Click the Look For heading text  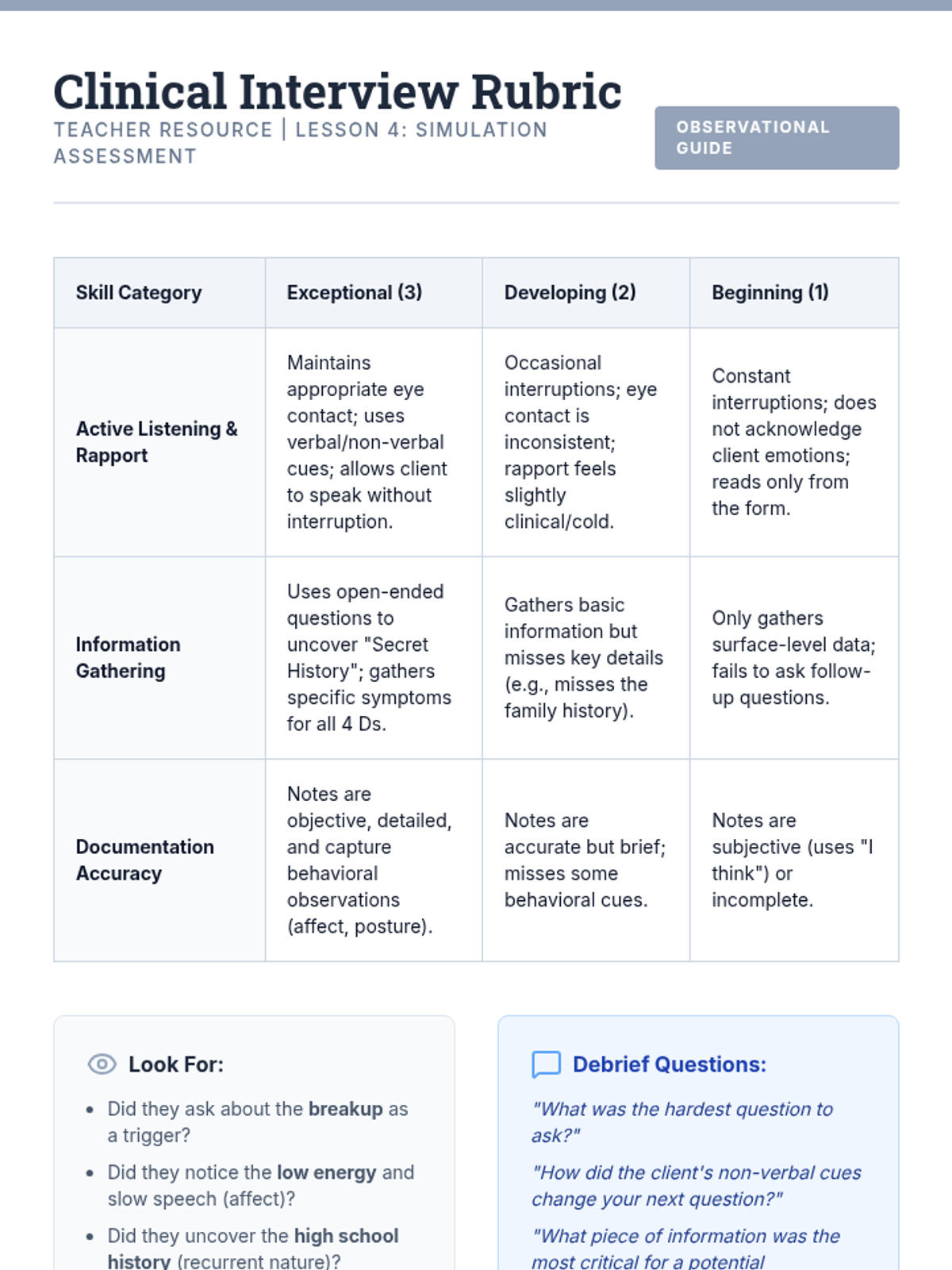coord(176,1064)
